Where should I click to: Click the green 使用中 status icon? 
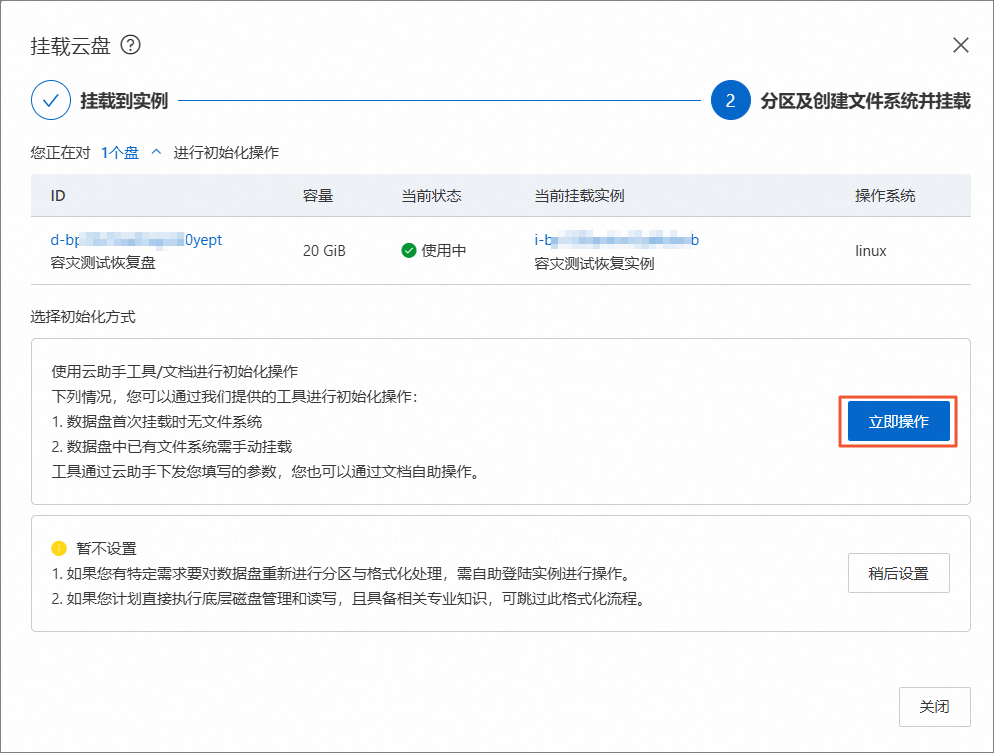[x=409, y=250]
